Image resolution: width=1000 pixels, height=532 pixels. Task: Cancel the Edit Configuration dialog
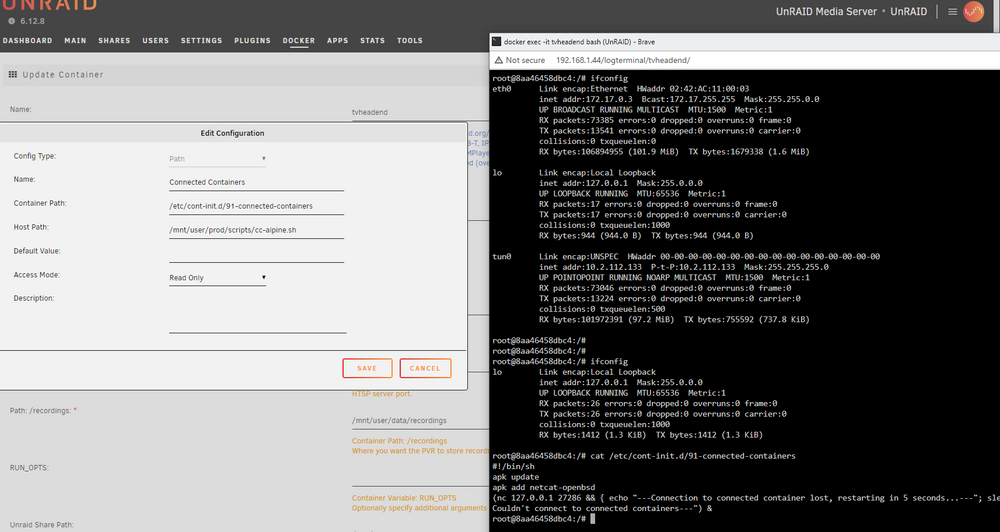pos(425,368)
